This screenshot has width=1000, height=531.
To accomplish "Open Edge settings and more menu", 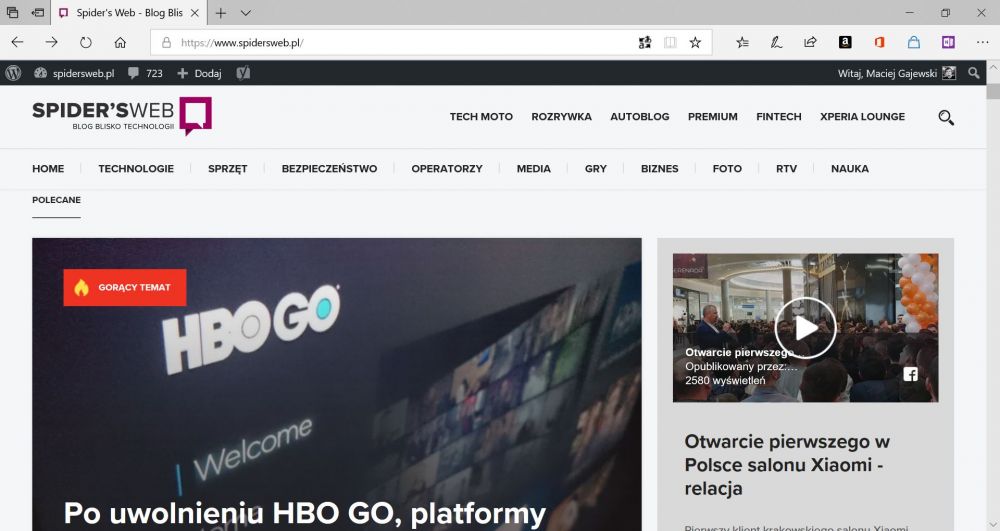I will point(982,42).
